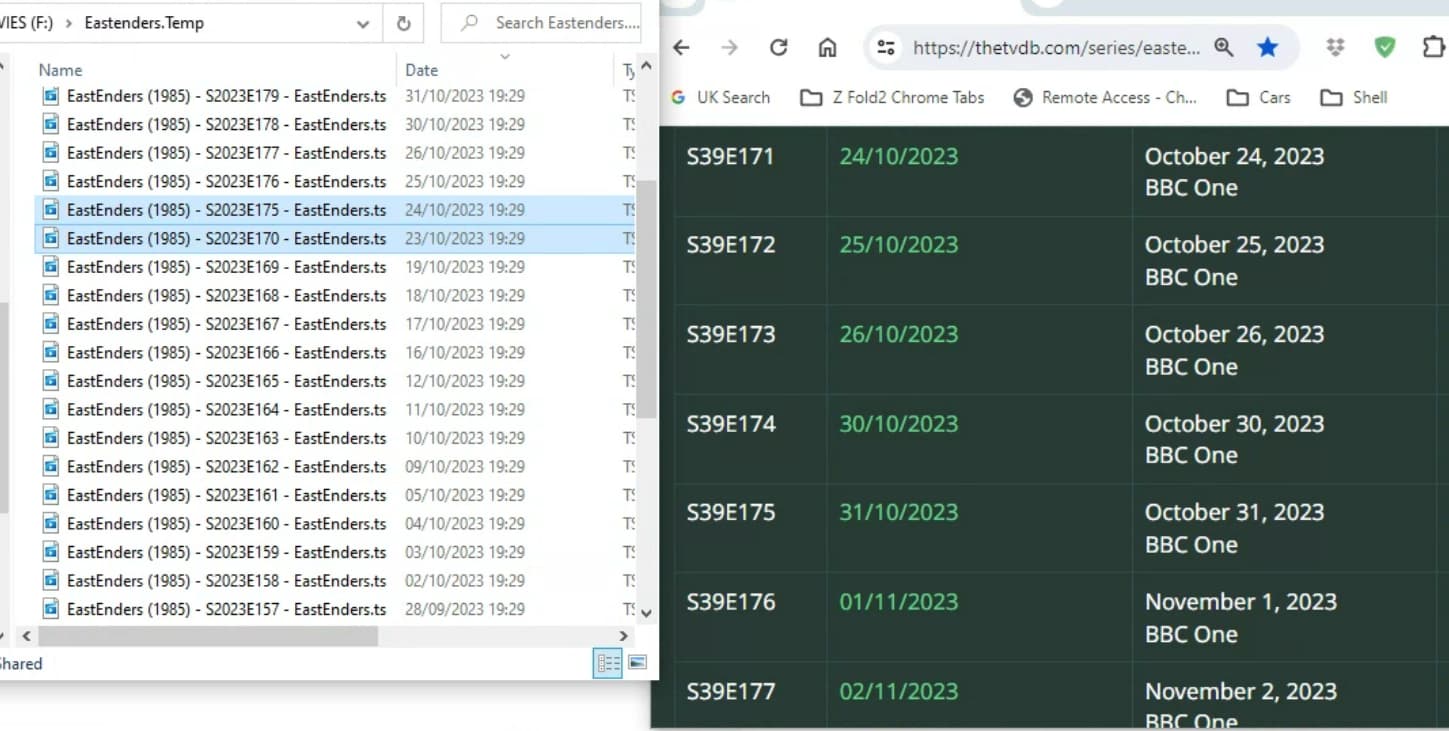This screenshot has height=731, width=1449.
Task: Go forward in the Chrome browser
Action: [730, 47]
